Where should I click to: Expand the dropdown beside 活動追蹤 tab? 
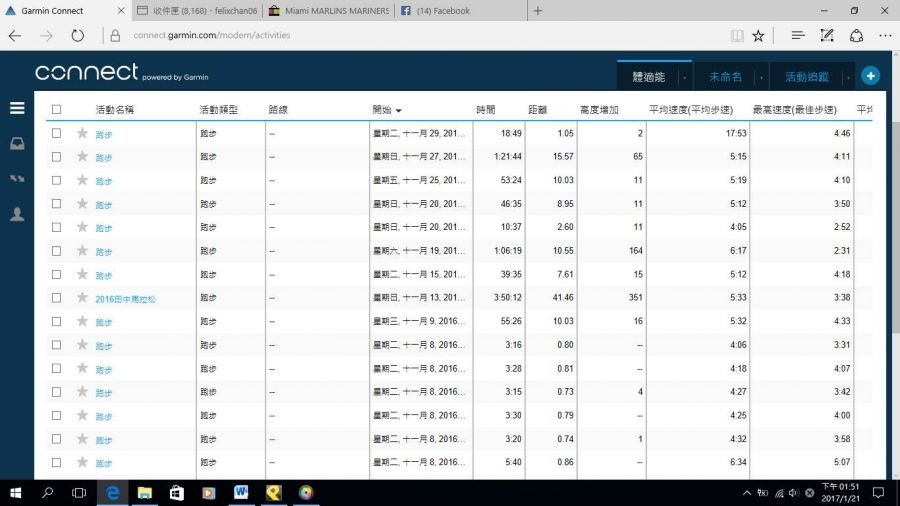848,77
